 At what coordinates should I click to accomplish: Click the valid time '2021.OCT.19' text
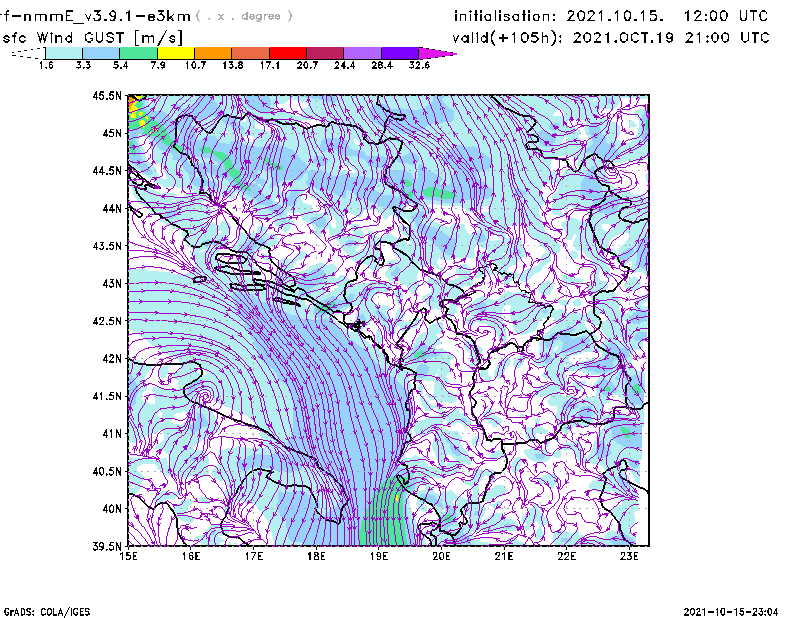pyautogui.click(x=623, y=38)
